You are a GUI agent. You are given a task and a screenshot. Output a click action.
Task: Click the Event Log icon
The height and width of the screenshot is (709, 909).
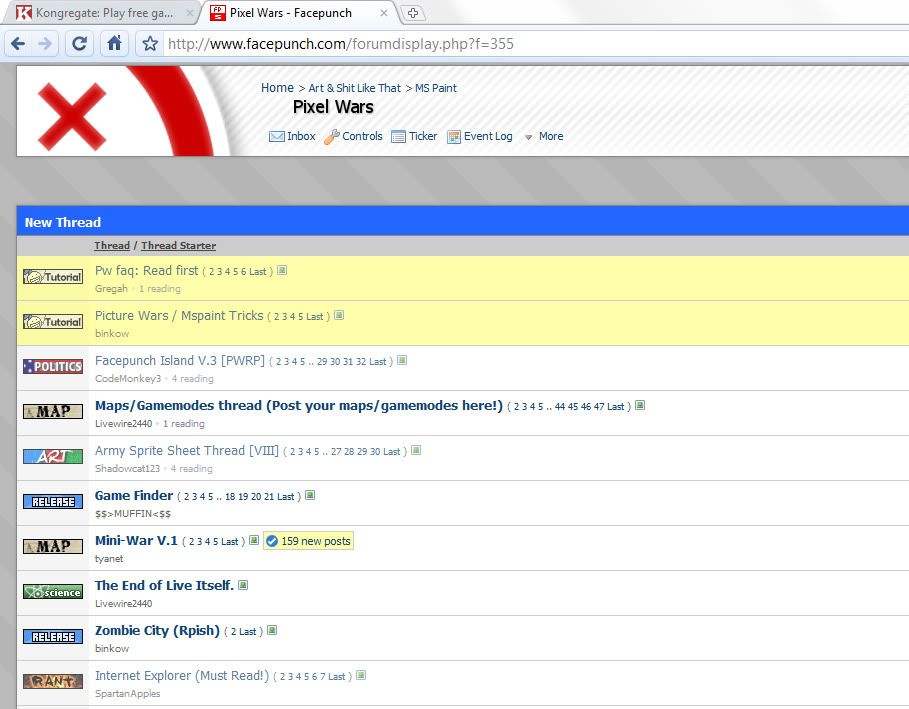(x=454, y=137)
